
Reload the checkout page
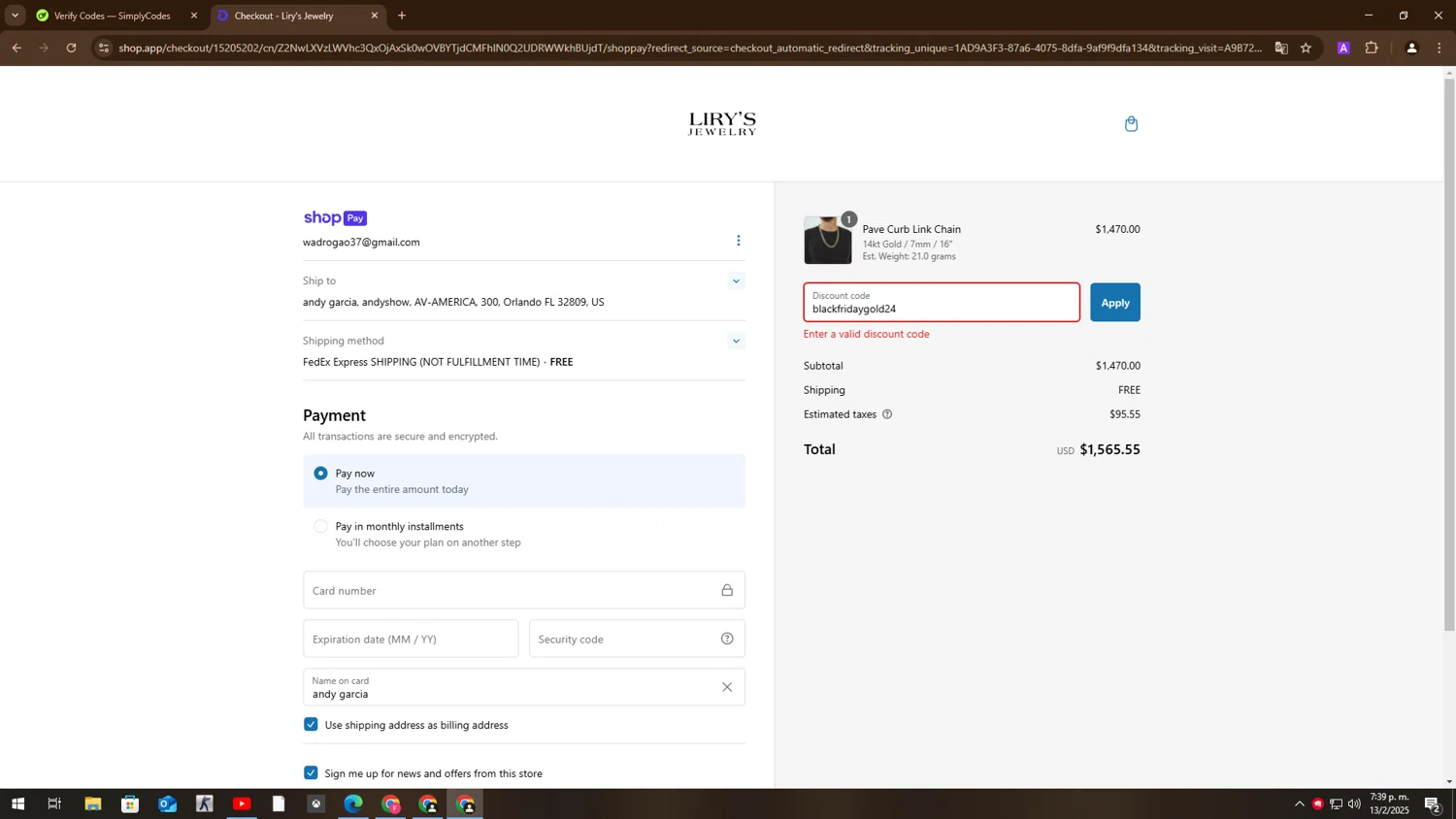[71, 48]
